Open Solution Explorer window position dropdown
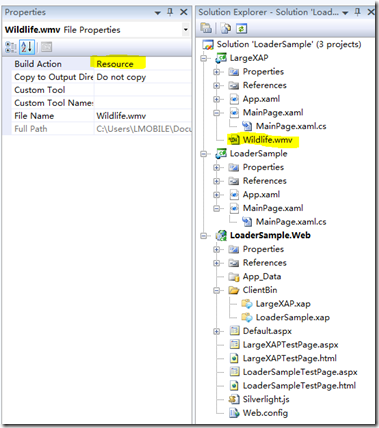This screenshot has height=428, width=379. click(x=345, y=13)
